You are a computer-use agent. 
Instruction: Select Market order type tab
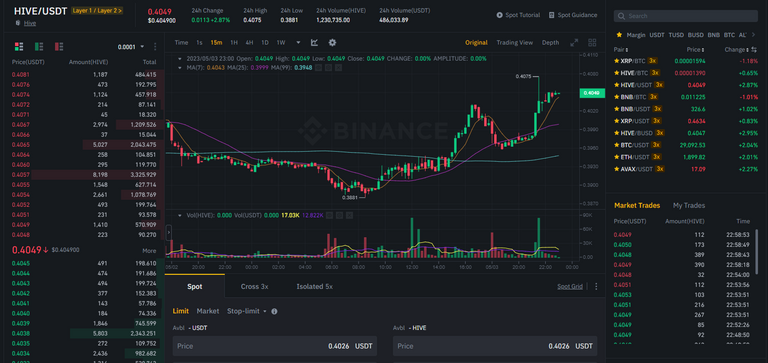pos(208,311)
